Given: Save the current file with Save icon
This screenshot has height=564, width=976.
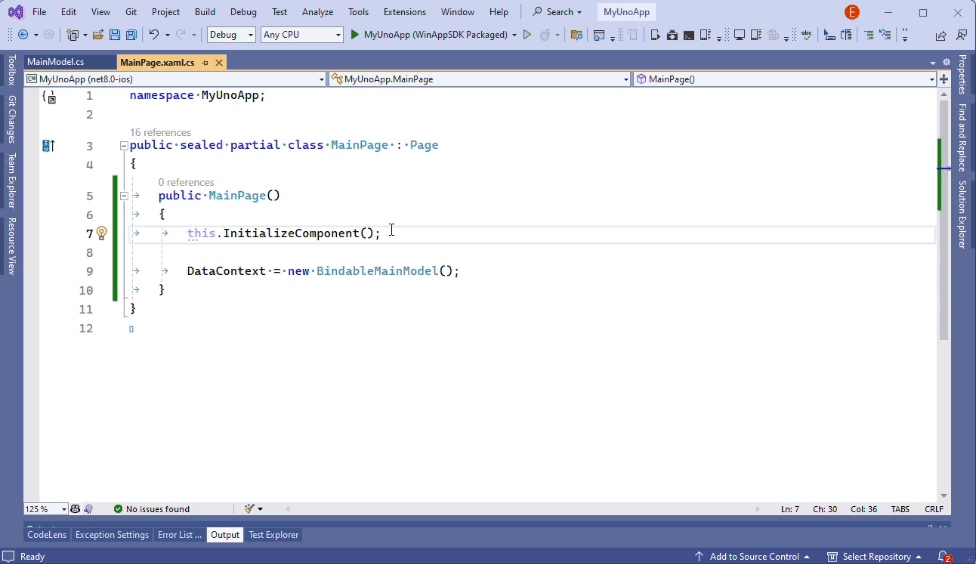Looking at the screenshot, I should [x=115, y=35].
